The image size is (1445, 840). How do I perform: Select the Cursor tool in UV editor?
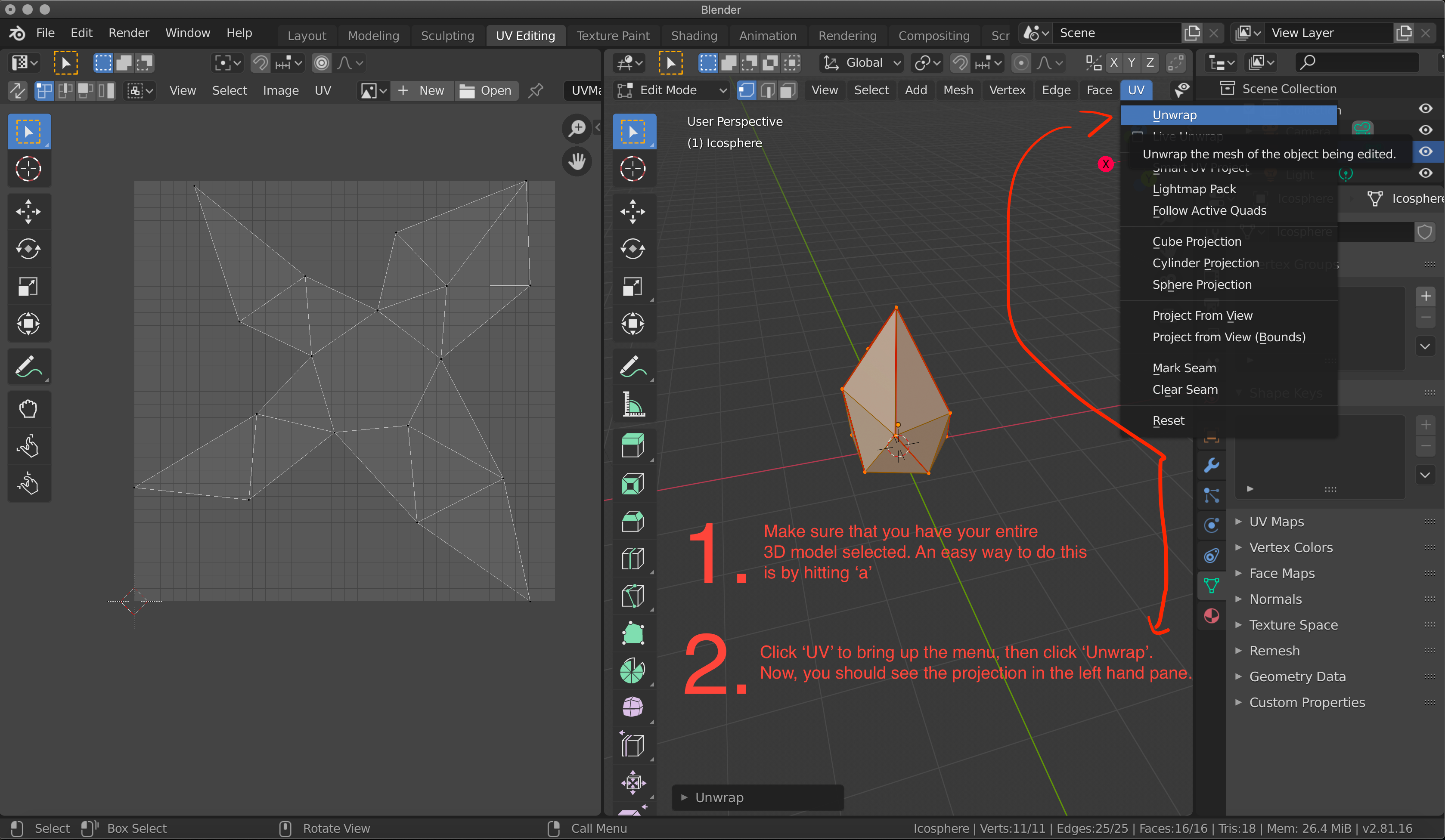tap(29, 168)
